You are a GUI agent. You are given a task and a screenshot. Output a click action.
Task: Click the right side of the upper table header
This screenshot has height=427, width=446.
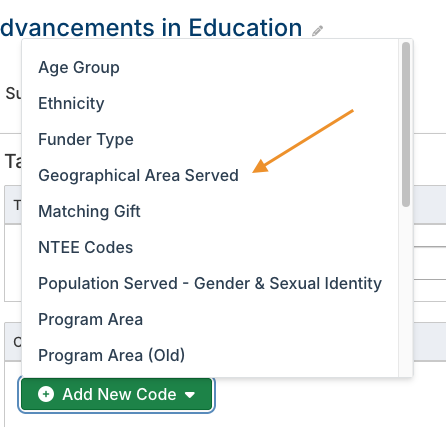pos(430,204)
